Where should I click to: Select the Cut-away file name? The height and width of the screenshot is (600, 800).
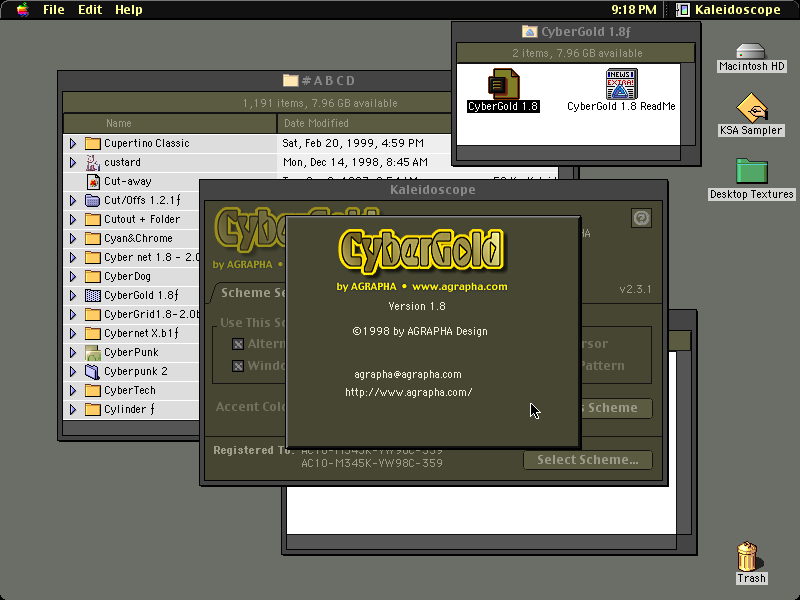tap(128, 182)
